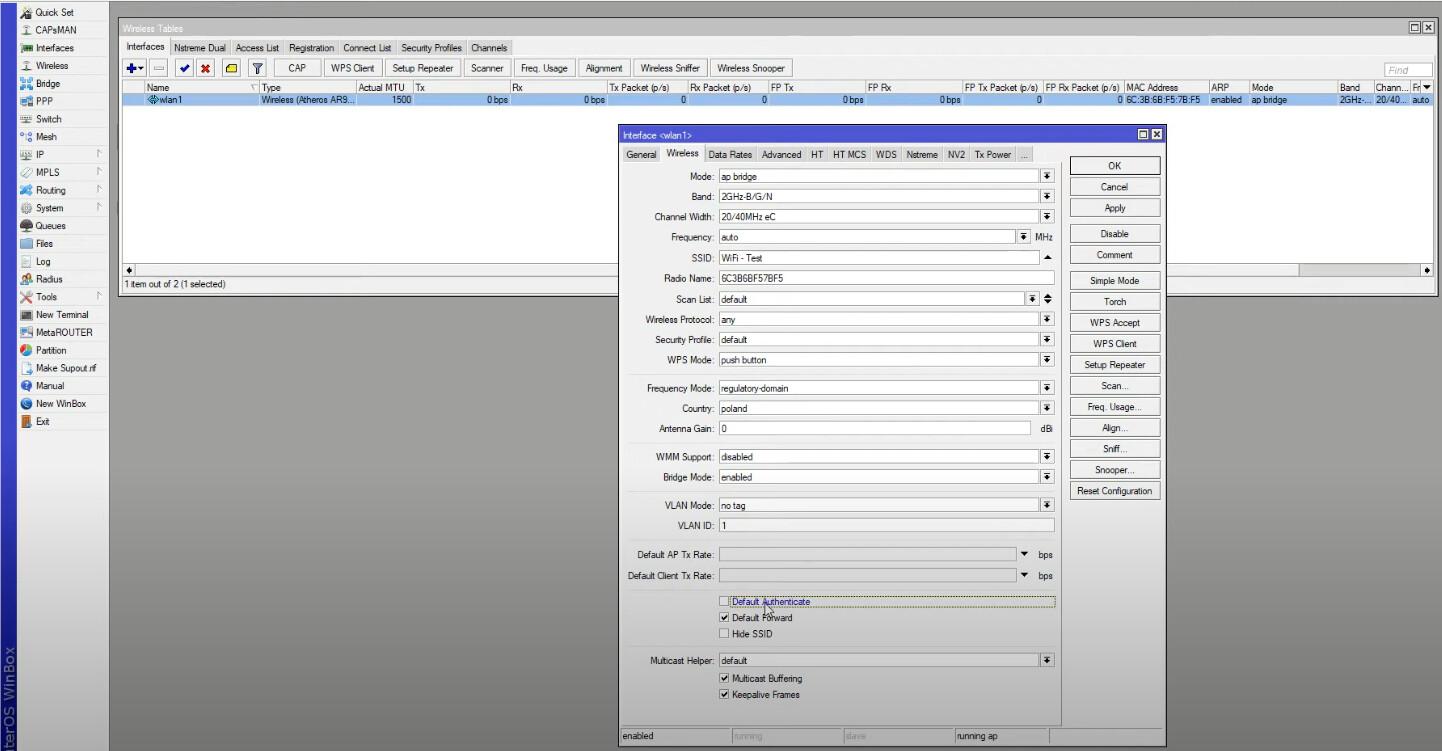The image size is (1442, 751).
Task: Click the blue checkmark enable icon
Action: coord(185,68)
